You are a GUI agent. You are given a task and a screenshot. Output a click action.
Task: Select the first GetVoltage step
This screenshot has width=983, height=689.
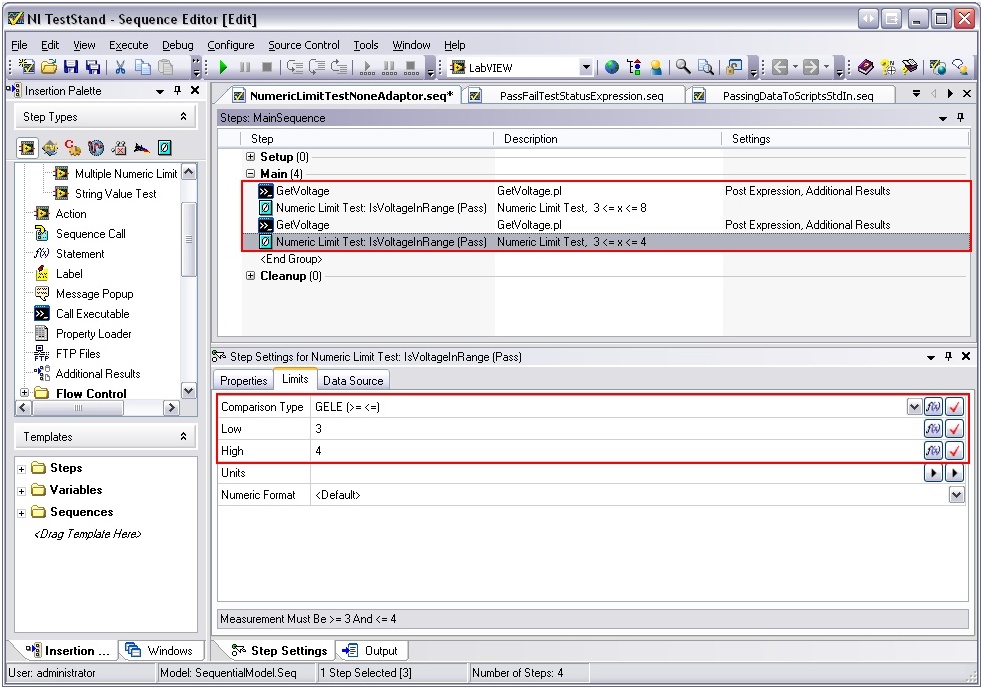302,191
